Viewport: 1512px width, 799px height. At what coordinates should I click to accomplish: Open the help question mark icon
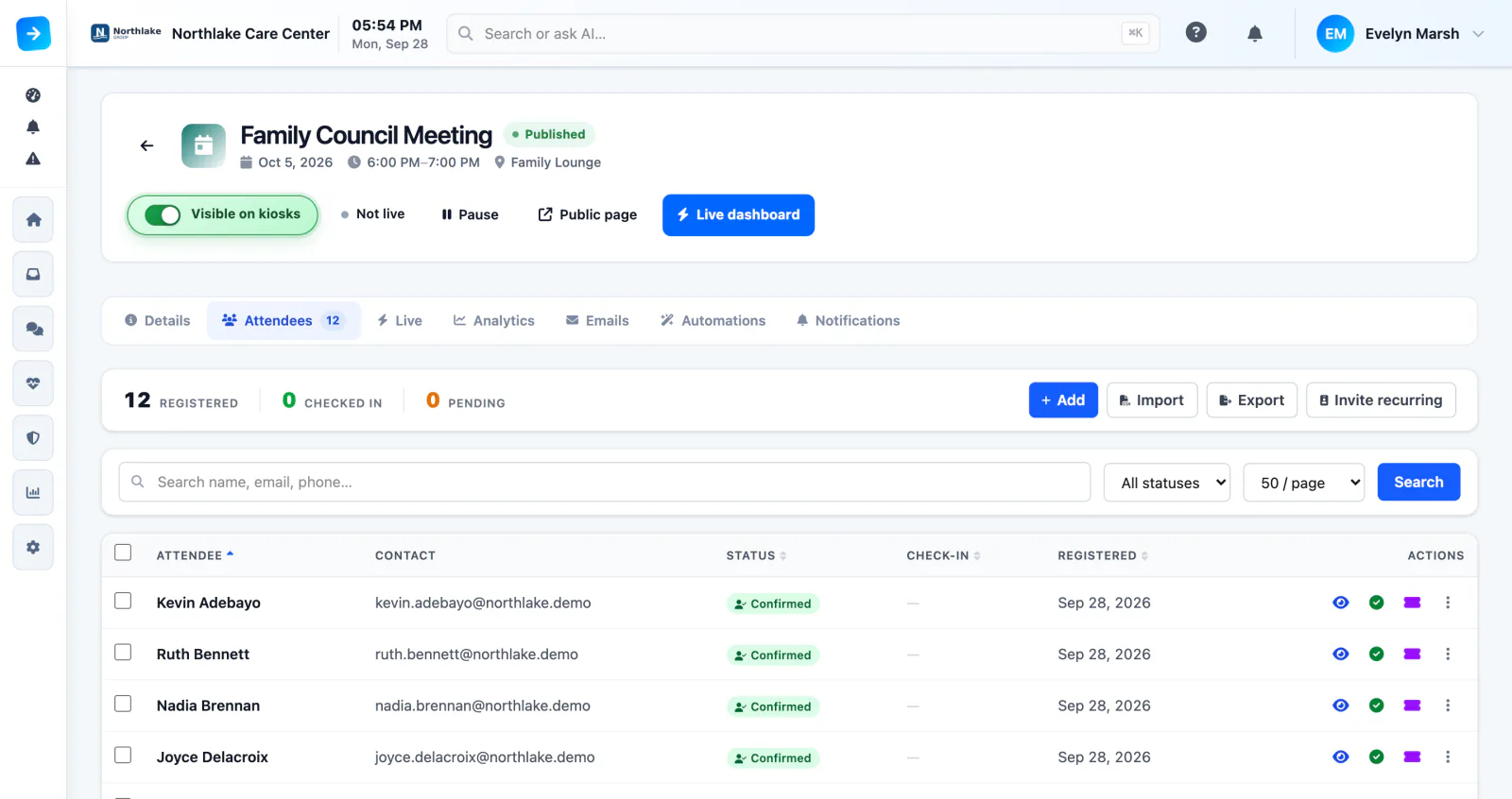click(1195, 33)
